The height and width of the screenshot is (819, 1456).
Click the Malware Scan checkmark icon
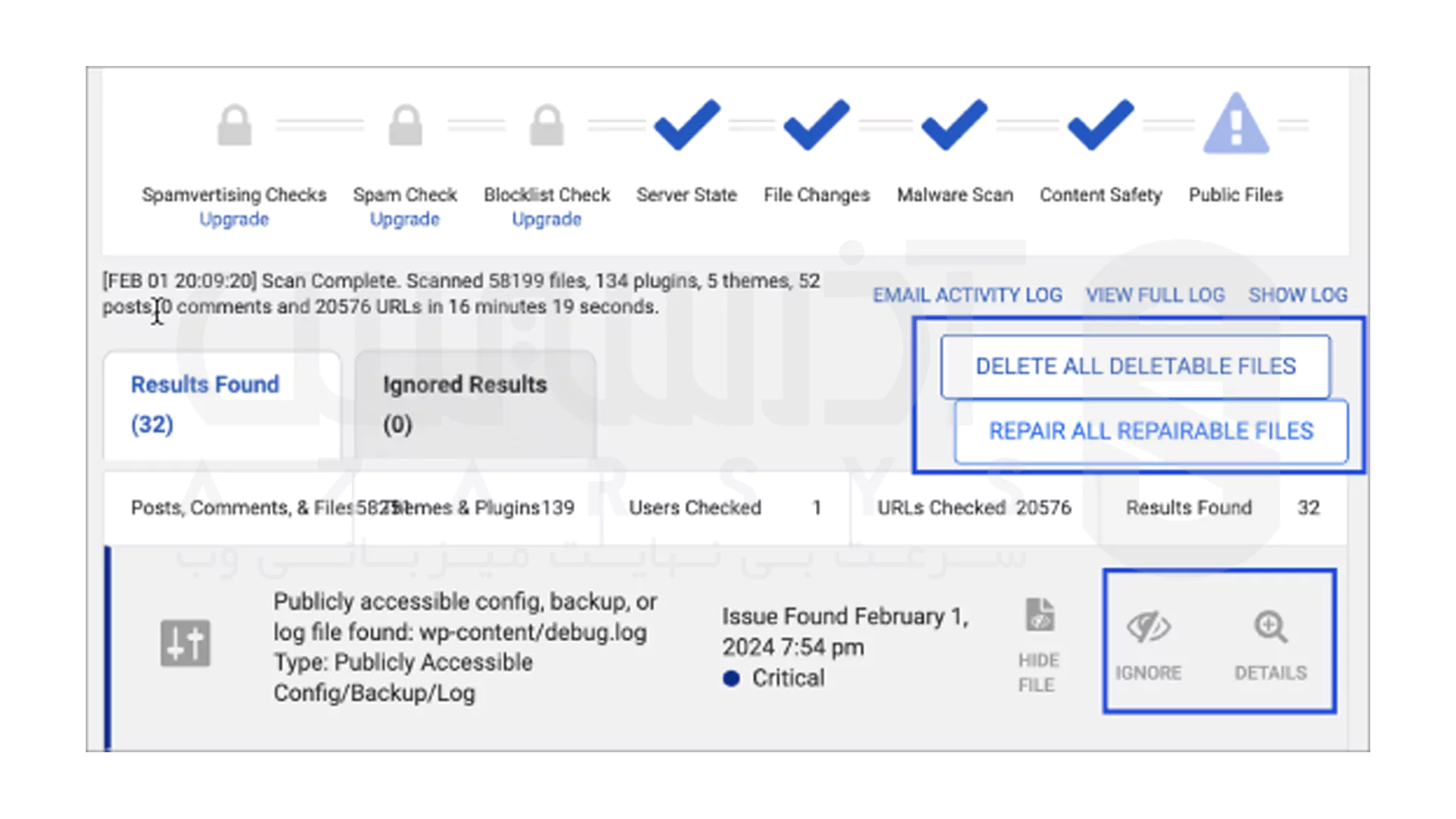click(954, 125)
